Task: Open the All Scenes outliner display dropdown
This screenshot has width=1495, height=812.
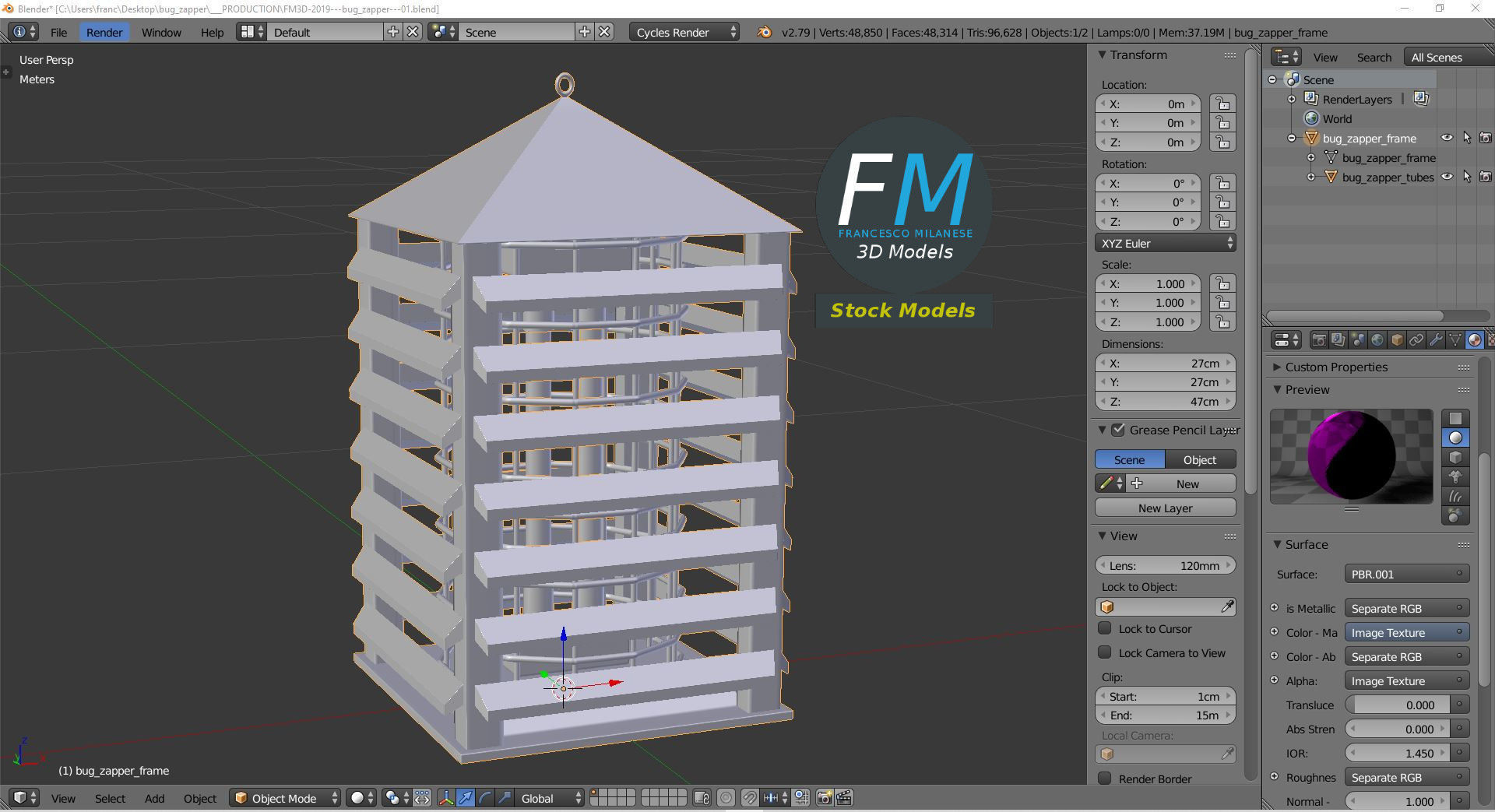Action: coord(1448,57)
